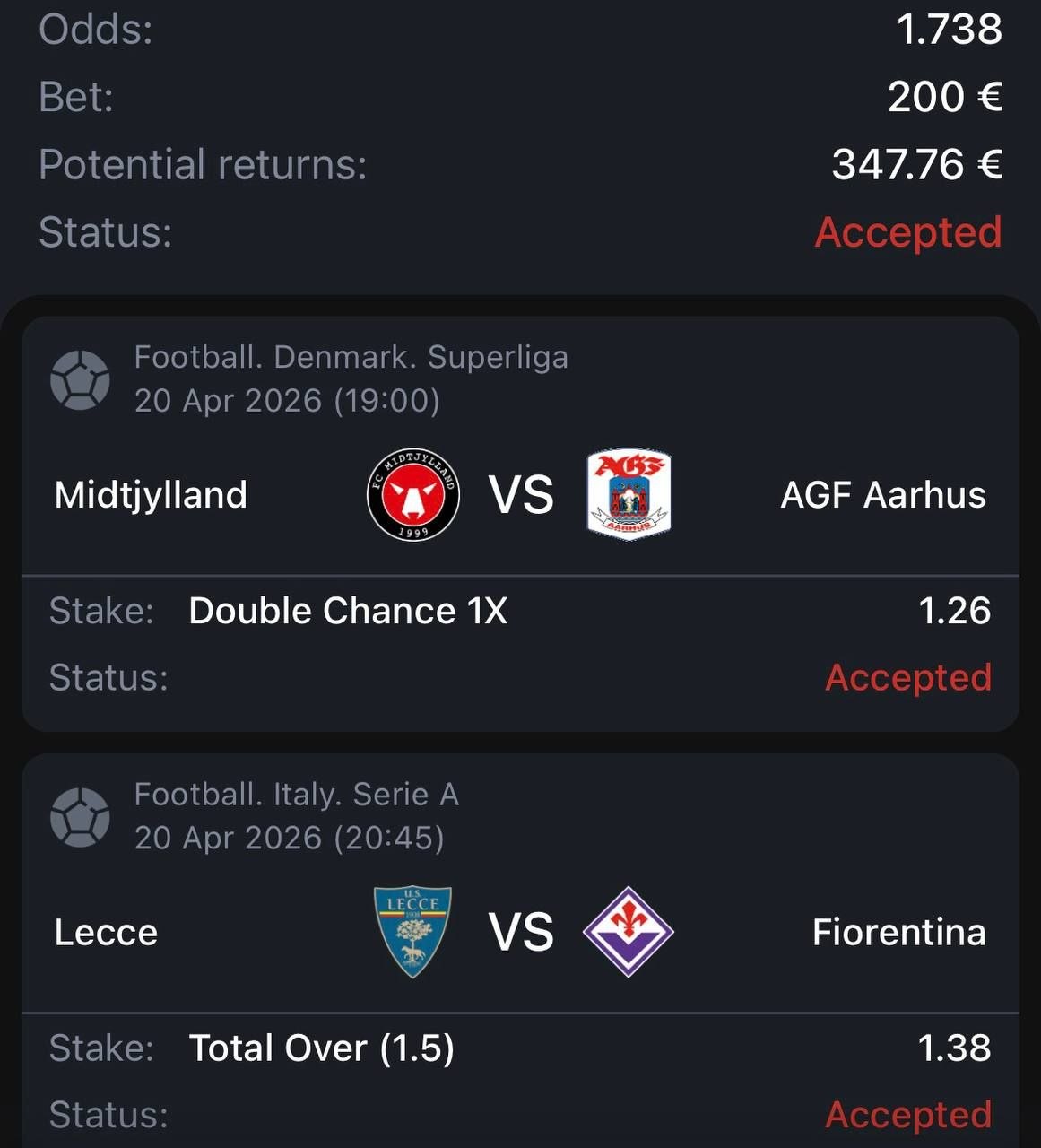Tap the football icon beside Italy Serie A
This screenshot has height=1148, width=1041.
[x=80, y=817]
